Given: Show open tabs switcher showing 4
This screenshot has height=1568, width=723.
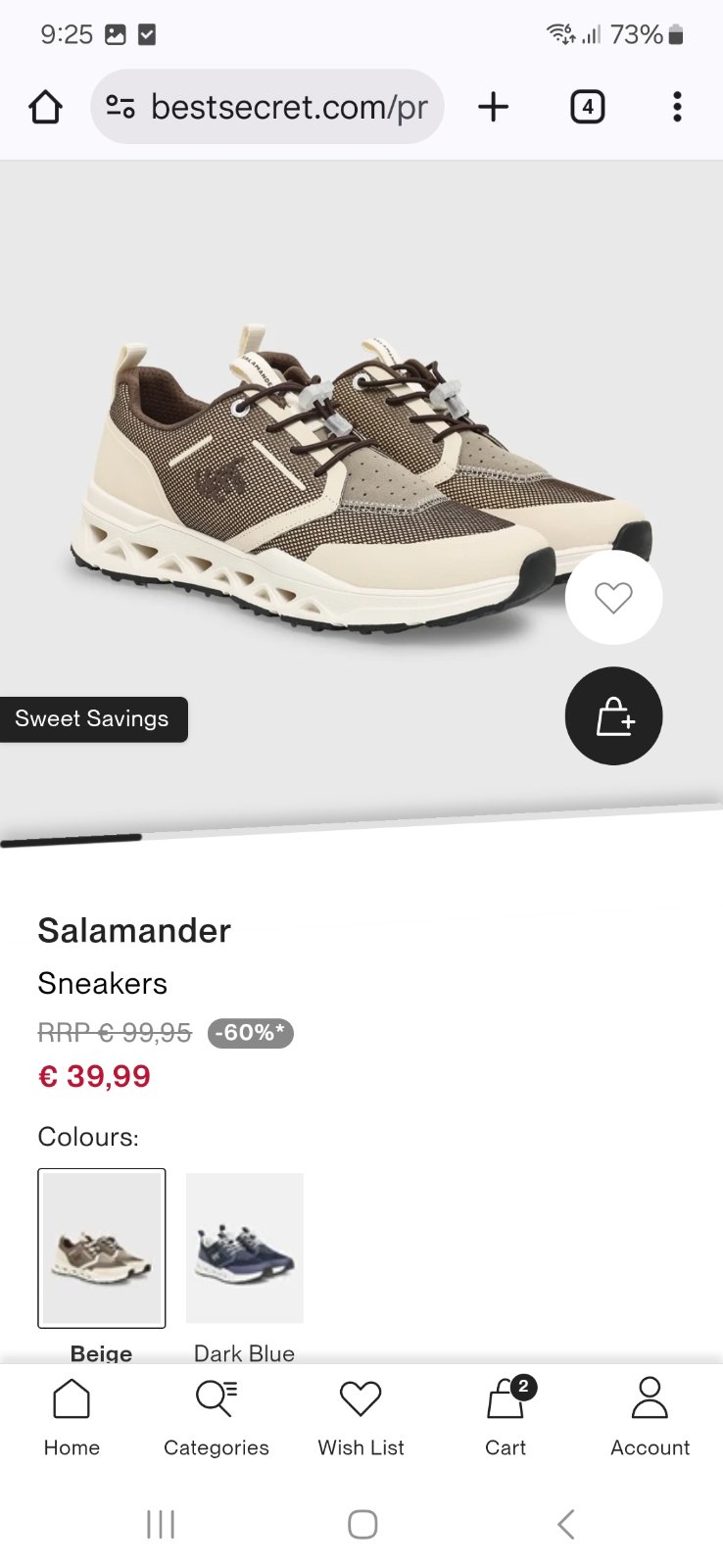Looking at the screenshot, I should (588, 107).
